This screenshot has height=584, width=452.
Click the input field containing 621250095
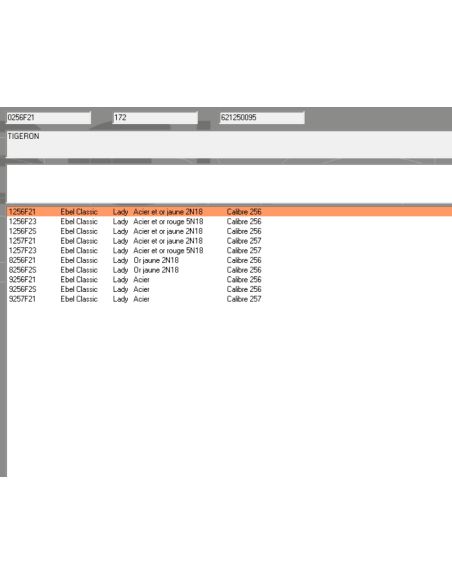point(262,118)
